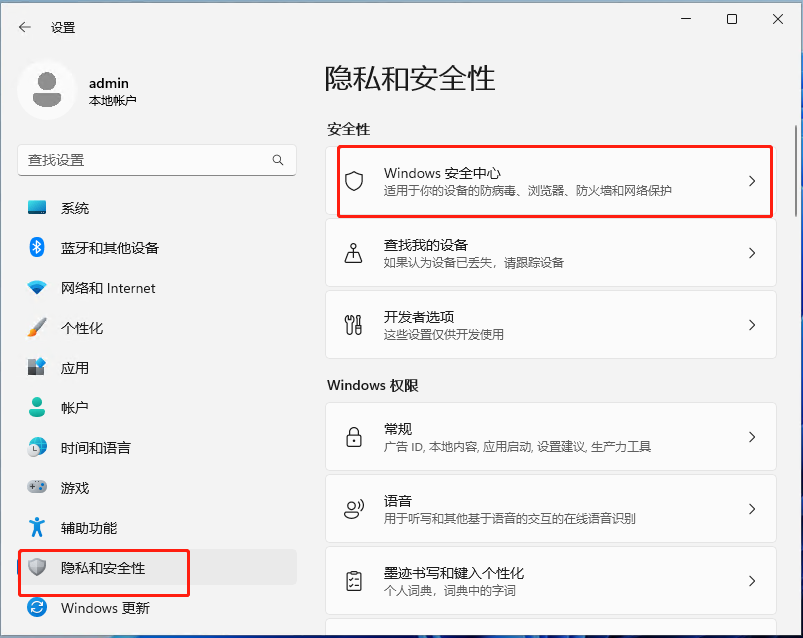Viewport: 803px width, 638px height.
Task: Expand the 语音 chevron arrow
Action: click(x=752, y=508)
